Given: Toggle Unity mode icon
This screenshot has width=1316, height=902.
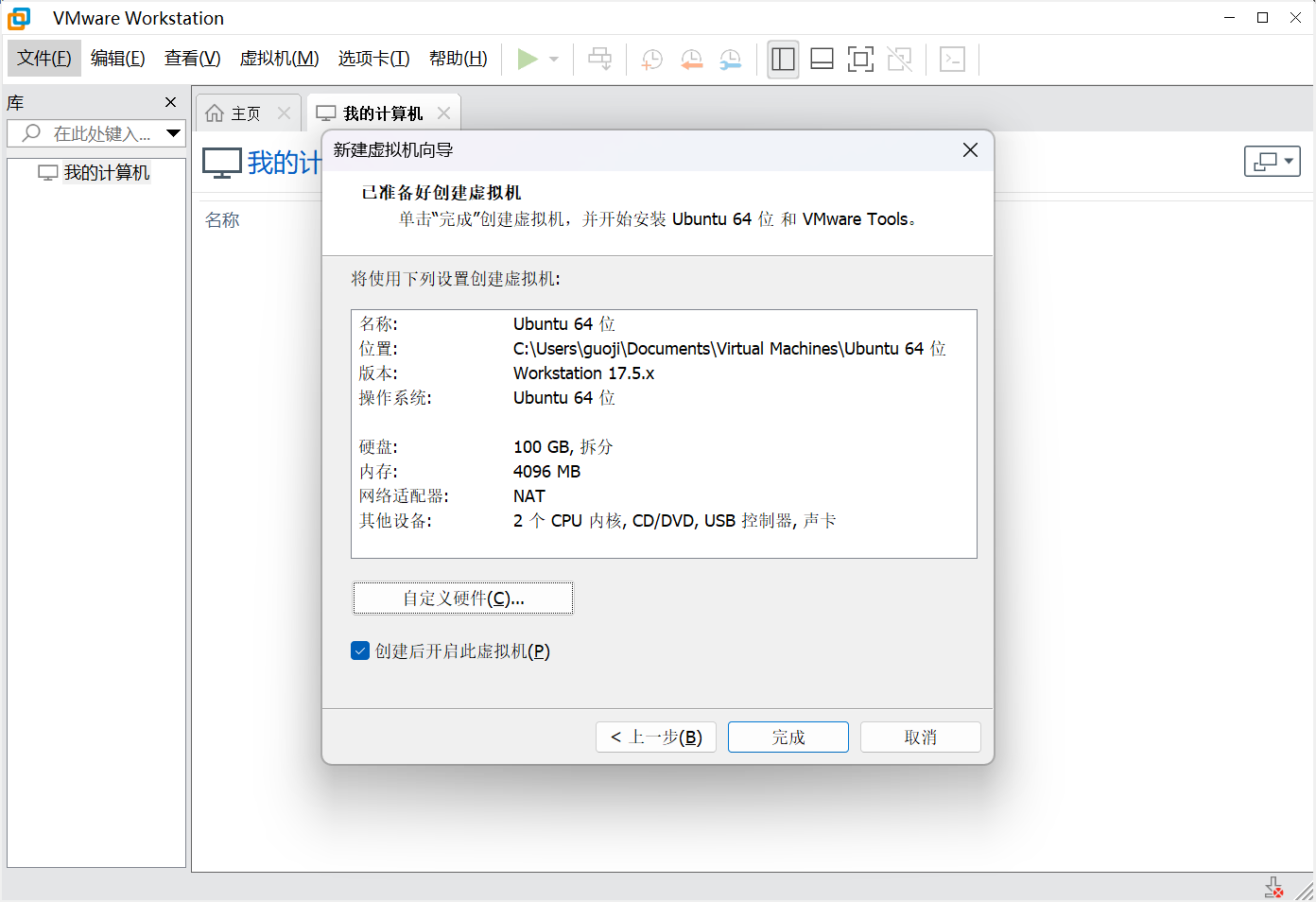Looking at the screenshot, I should pyautogui.click(x=900, y=59).
